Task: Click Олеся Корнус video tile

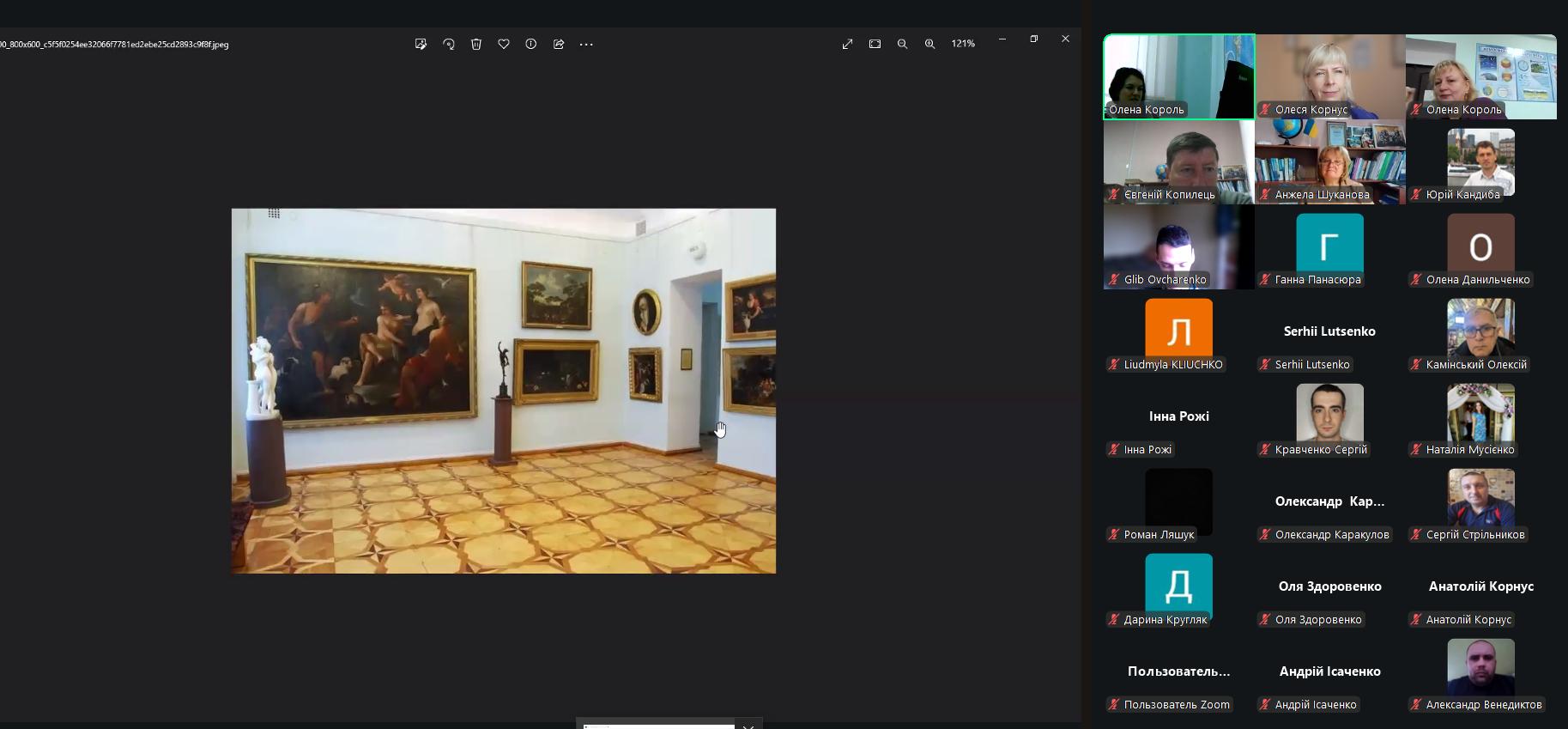Action: click(x=1329, y=76)
